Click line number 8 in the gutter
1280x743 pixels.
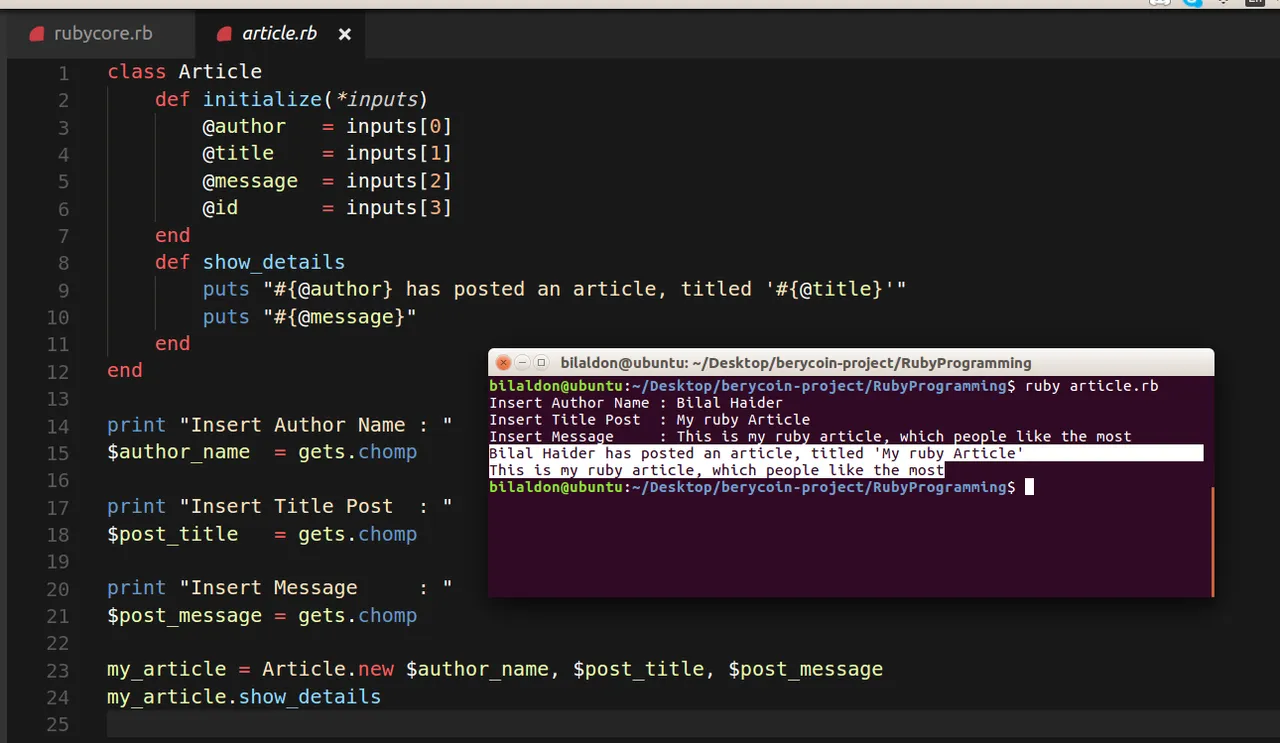64,263
